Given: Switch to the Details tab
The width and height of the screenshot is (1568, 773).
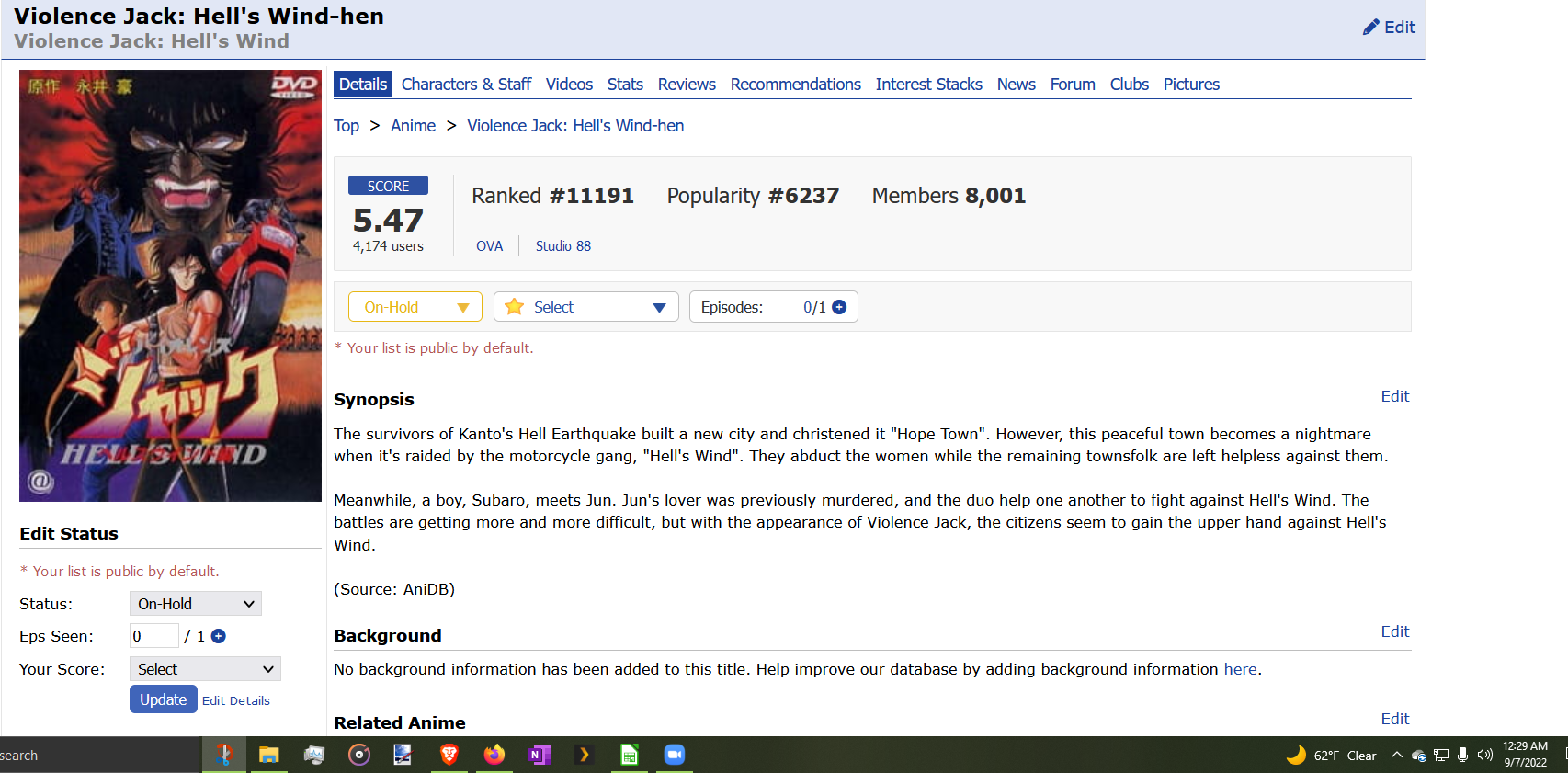Looking at the screenshot, I should (363, 84).
